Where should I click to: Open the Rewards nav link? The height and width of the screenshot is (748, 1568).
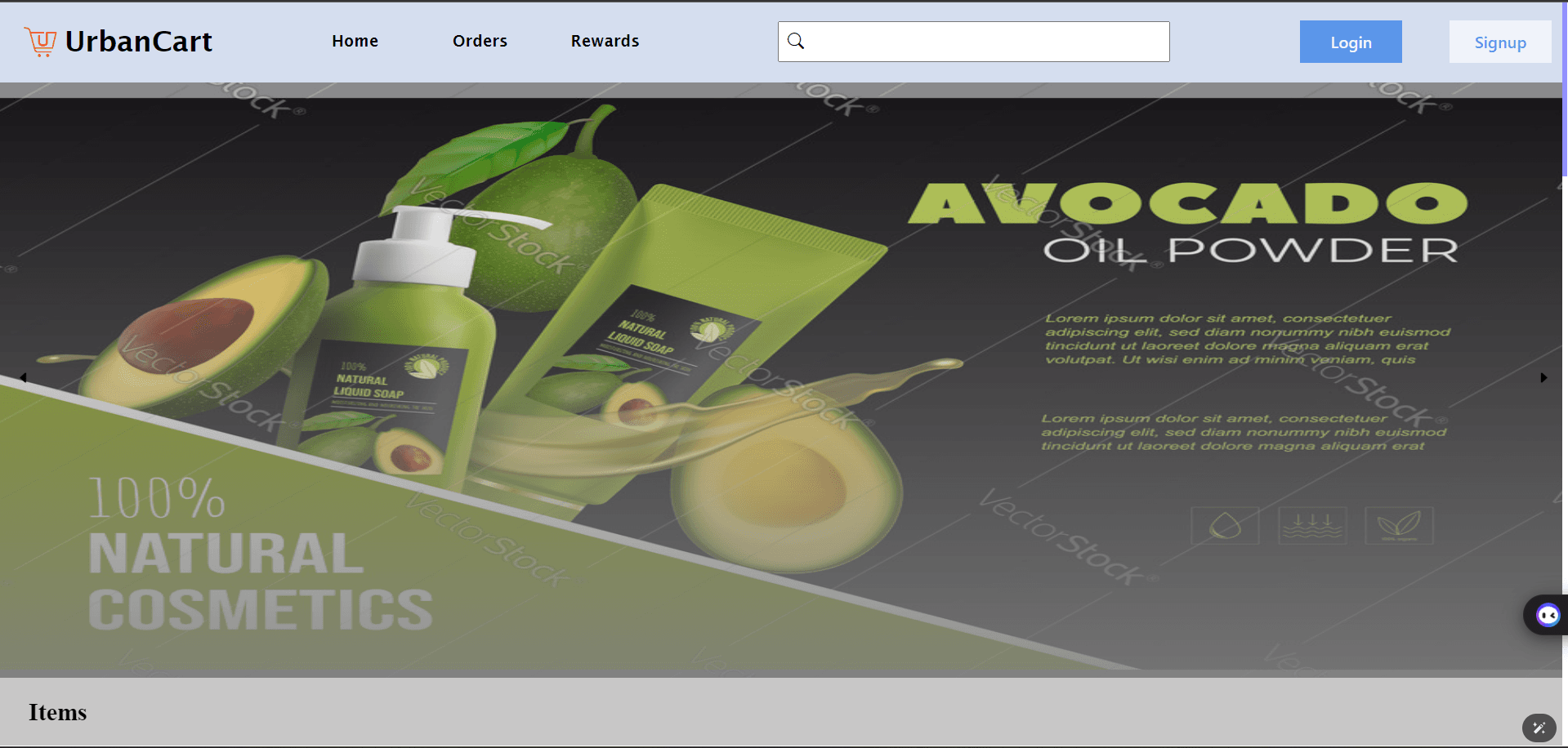[605, 41]
